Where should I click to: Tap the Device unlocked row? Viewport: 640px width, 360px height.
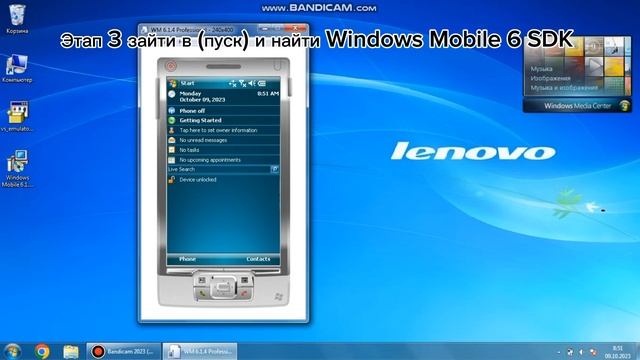point(224,180)
